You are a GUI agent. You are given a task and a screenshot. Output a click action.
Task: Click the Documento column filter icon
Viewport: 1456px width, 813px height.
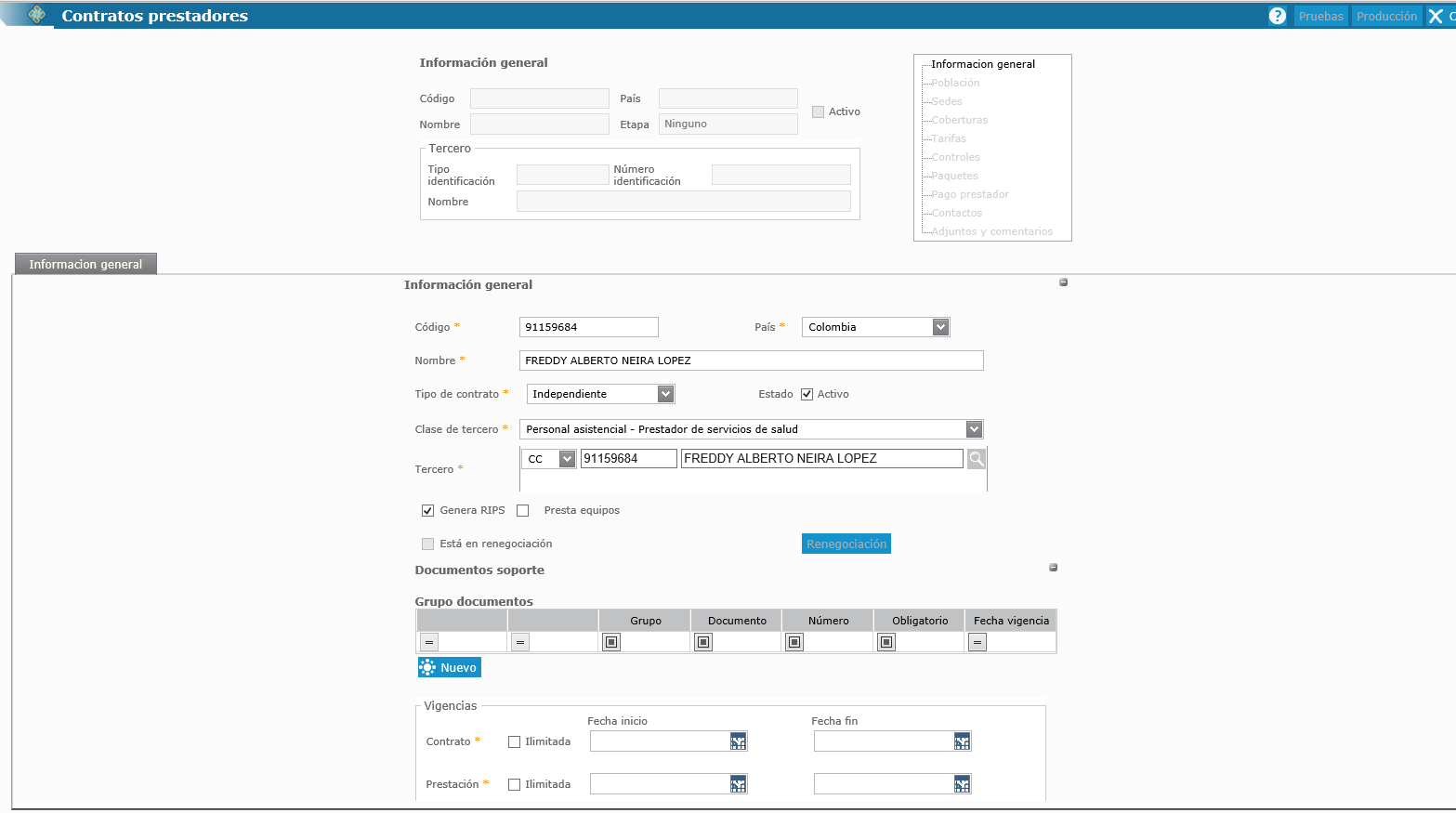pos(703,642)
